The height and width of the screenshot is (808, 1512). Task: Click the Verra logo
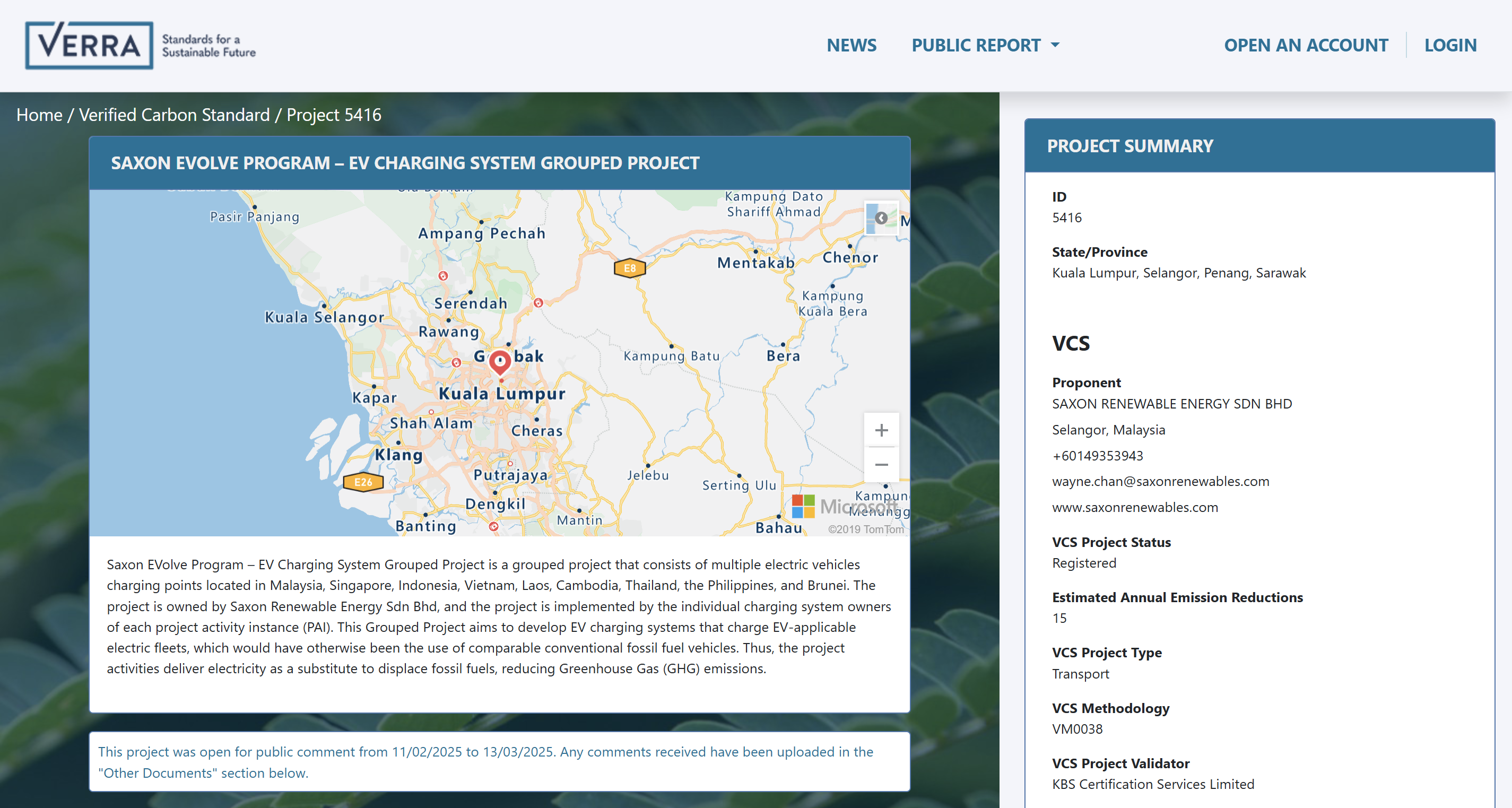pyautogui.click(x=140, y=46)
